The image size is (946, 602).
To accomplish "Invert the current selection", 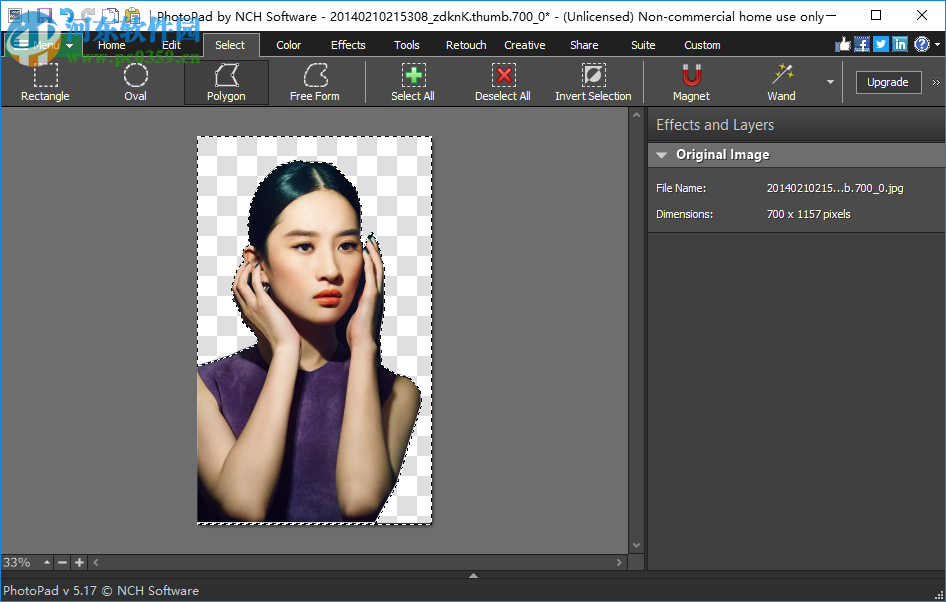I will point(593,80).
